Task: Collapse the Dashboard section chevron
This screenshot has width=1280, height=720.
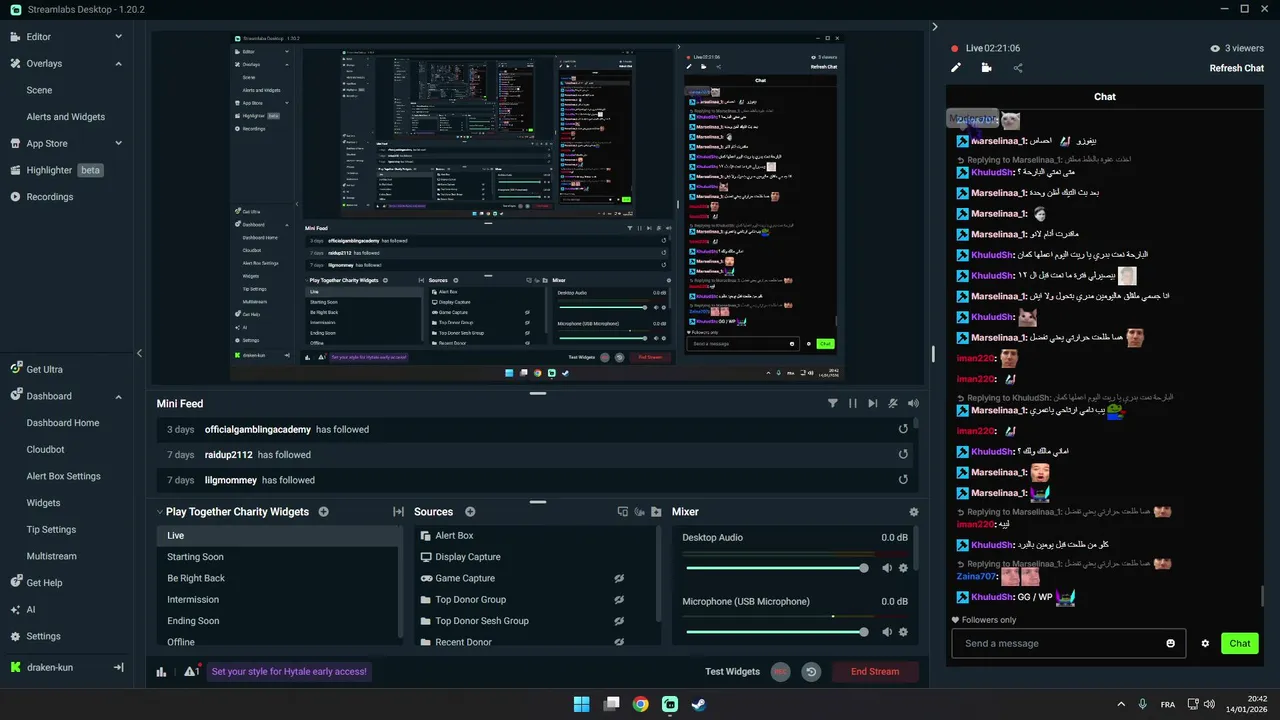Action: 118,397
